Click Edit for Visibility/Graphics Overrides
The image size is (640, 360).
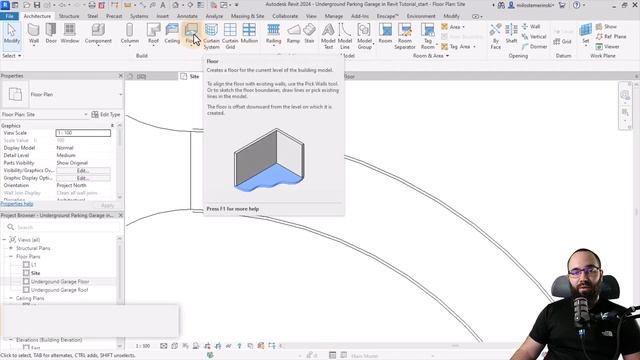(x=83, y=171)
